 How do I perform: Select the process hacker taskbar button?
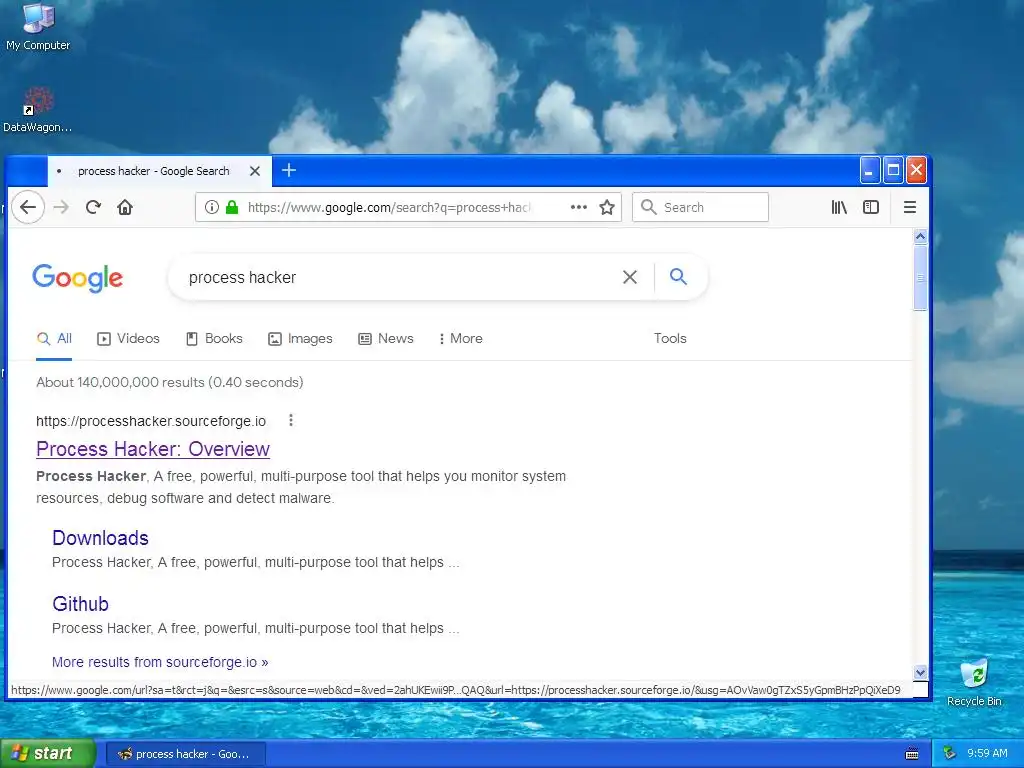click(x=185, y=754)
